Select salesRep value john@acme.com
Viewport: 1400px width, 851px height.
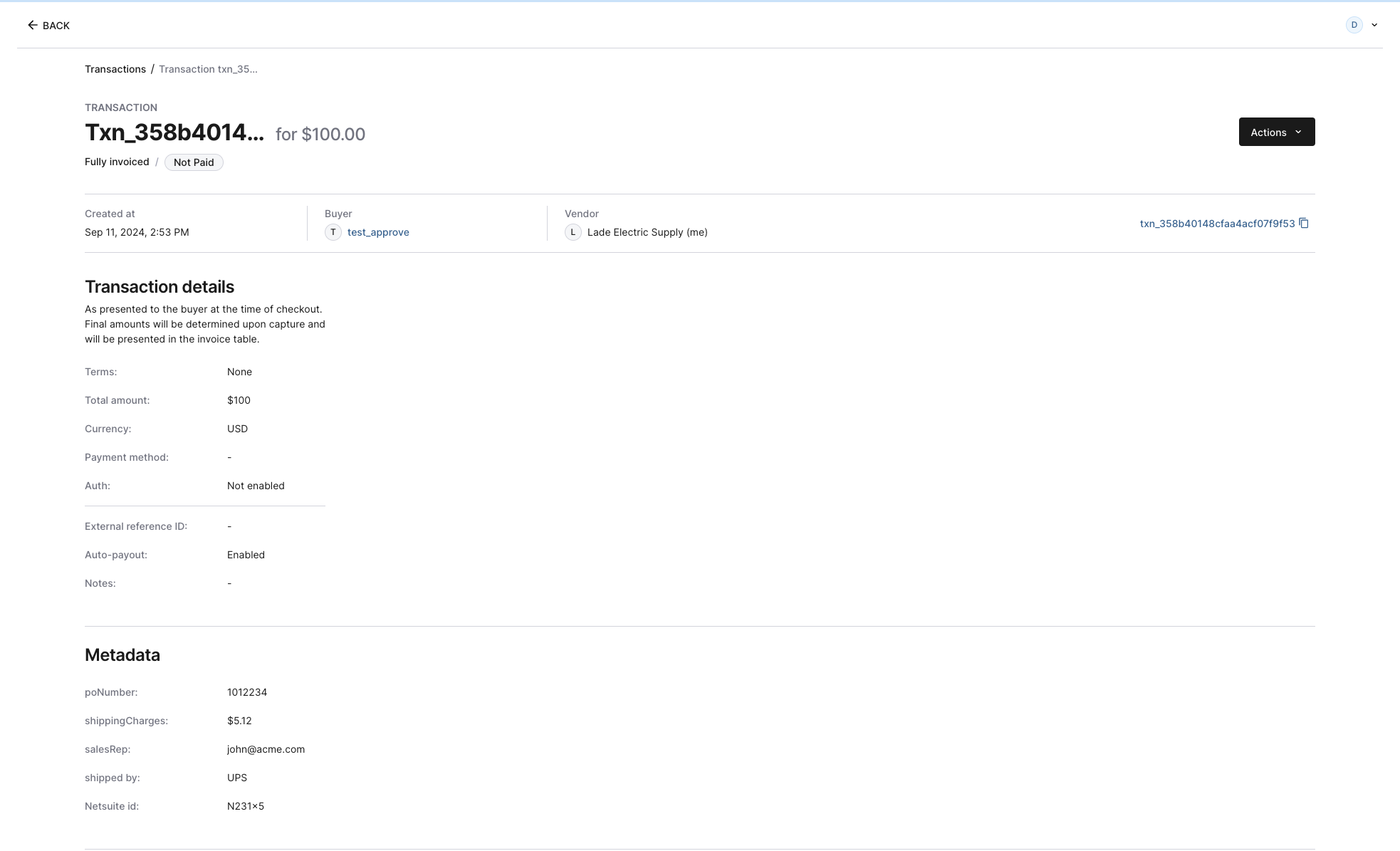[266, 749]
